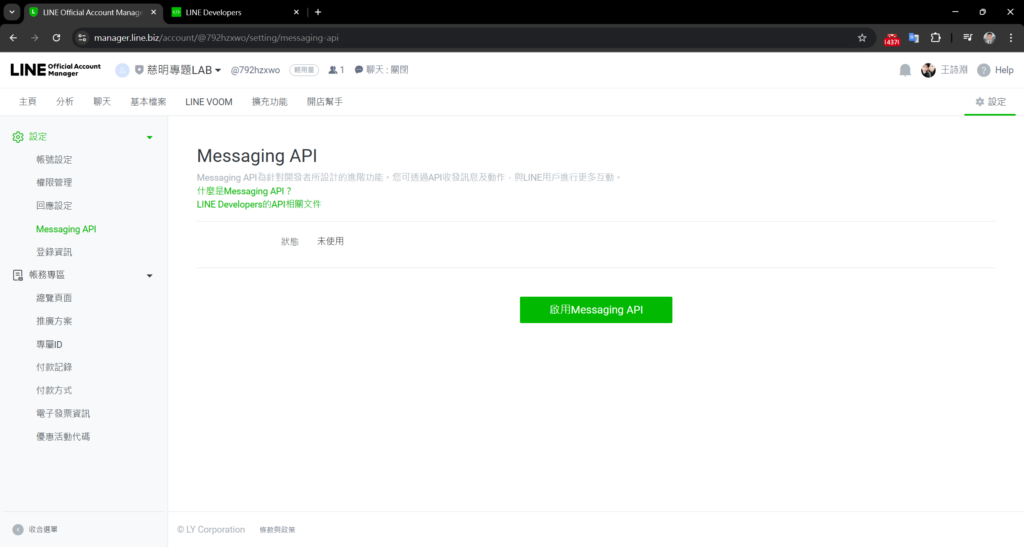Open the 主頁 top navigation tab
The height and width of the screenshot is (547, 1024).
pyautogui.click(x=27, y=102)
